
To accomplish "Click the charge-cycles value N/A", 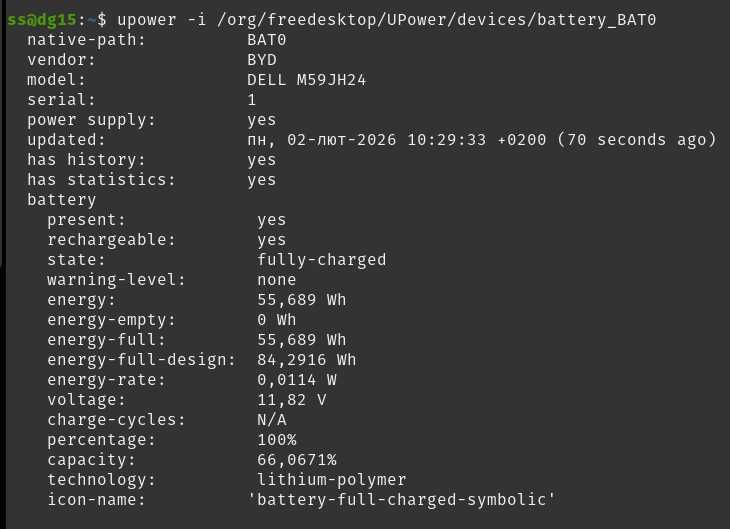I will point(272,420).
